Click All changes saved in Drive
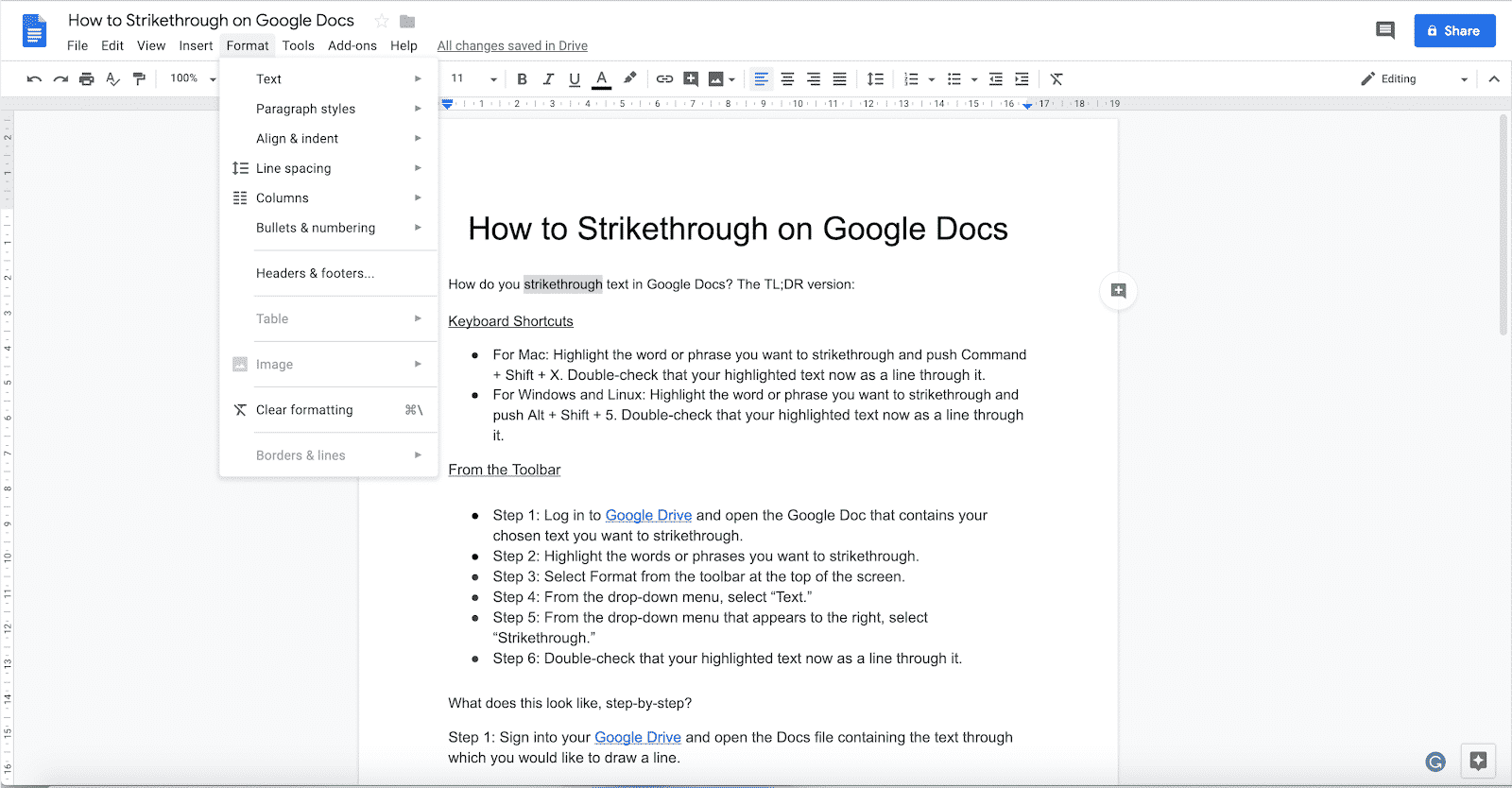The width and height of the screenshot is (1512, 788). (512, 45)
